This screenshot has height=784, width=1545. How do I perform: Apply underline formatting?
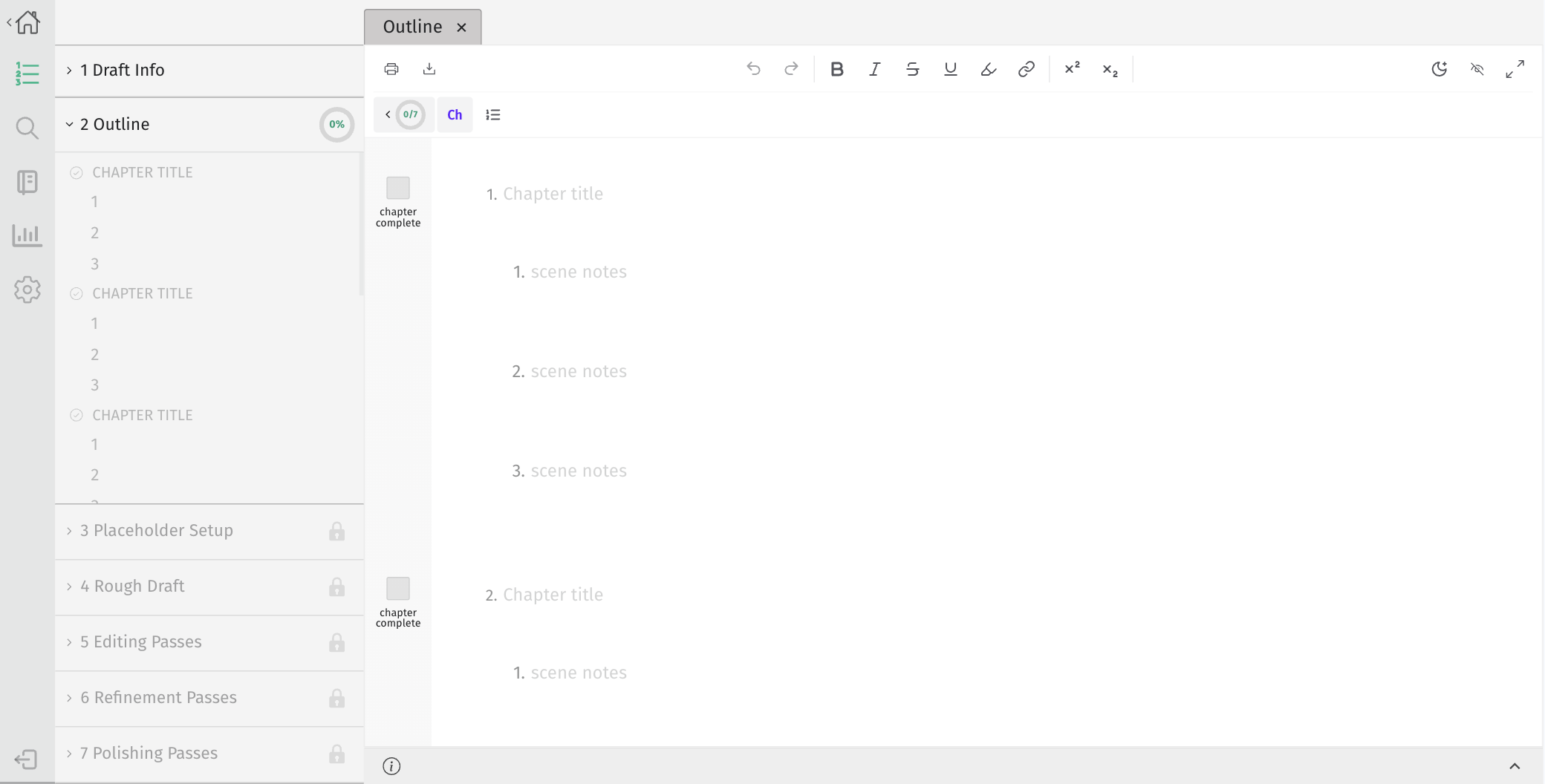point(951,69)
